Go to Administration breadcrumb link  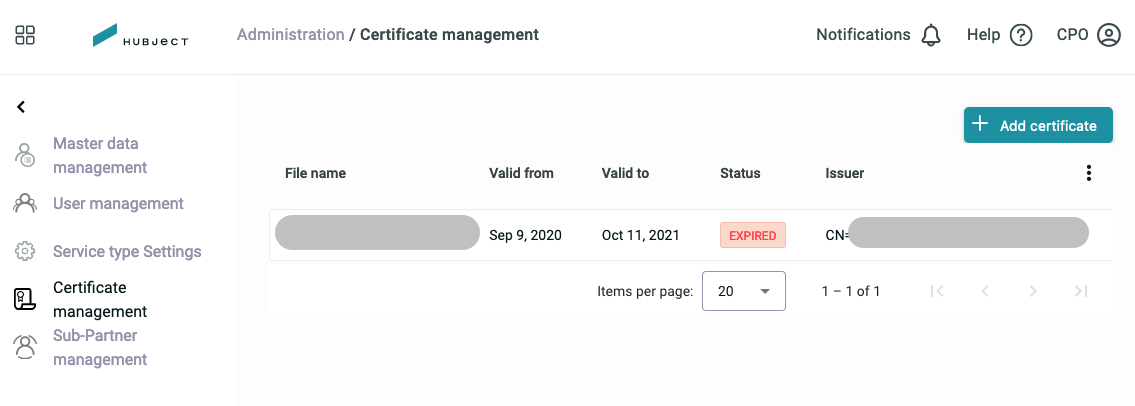pos(290,34)
